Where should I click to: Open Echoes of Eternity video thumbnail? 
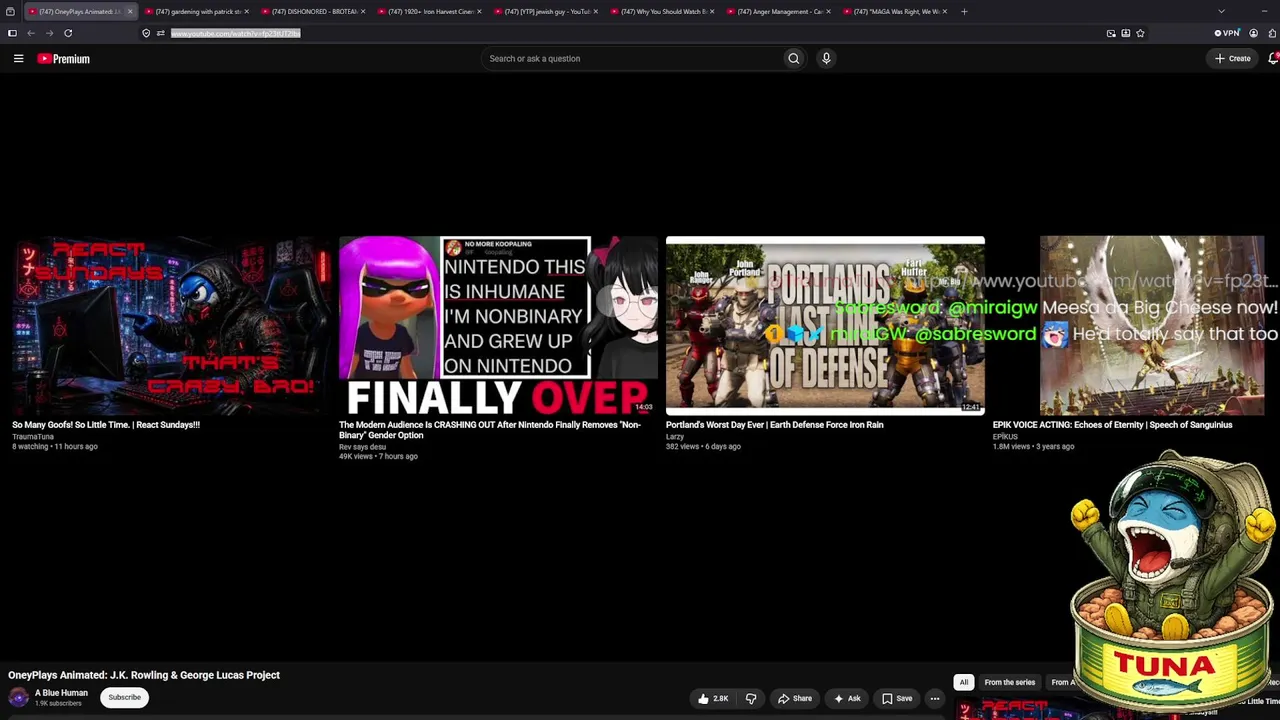[x=1152, y=326]
